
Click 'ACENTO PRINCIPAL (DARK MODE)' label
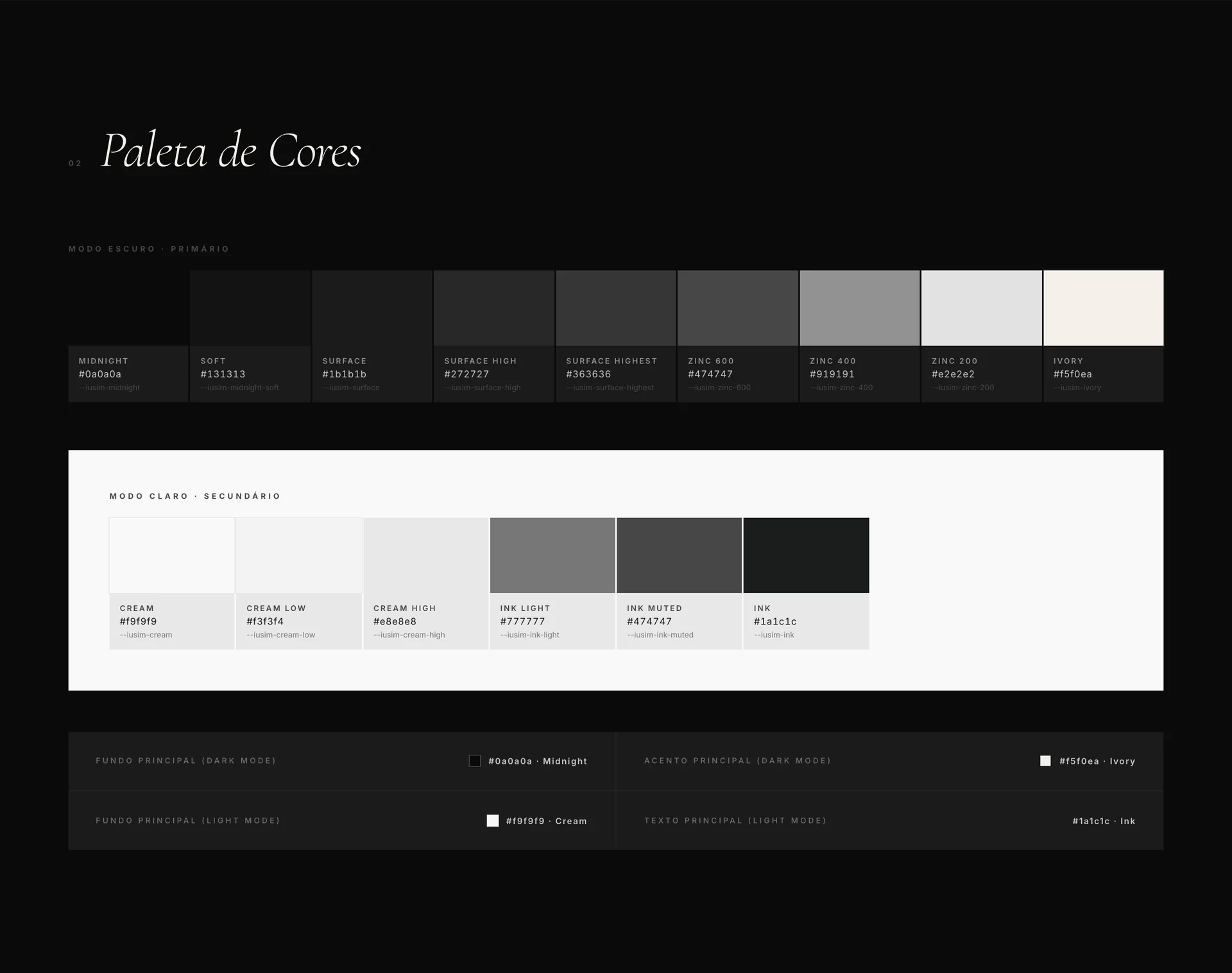coord(738,761)
